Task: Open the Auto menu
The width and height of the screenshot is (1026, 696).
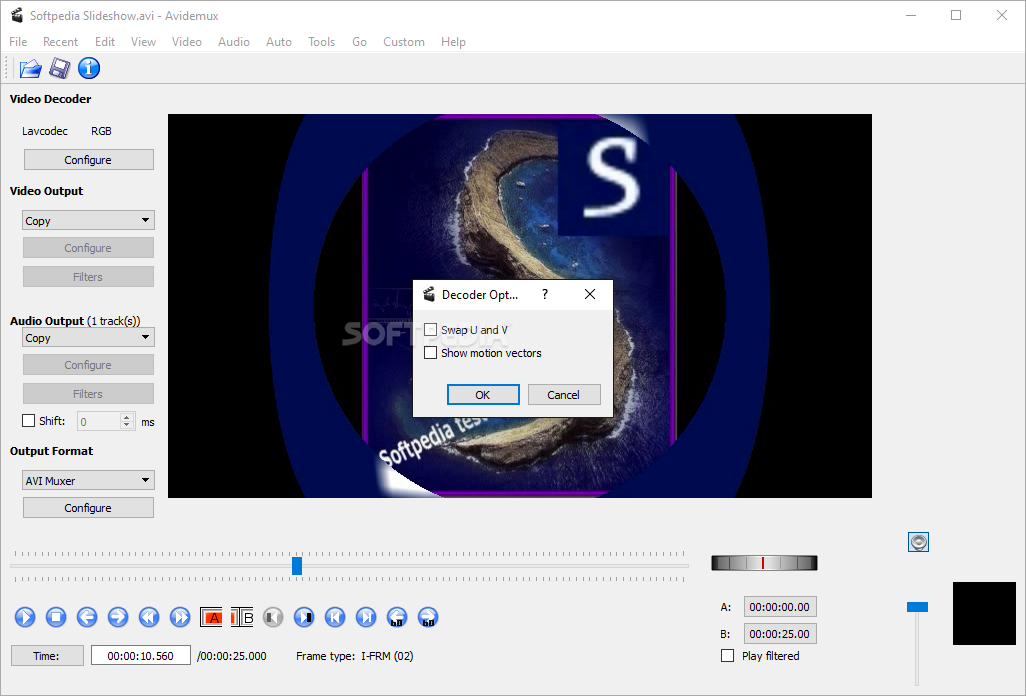Action: click(279, 42)
